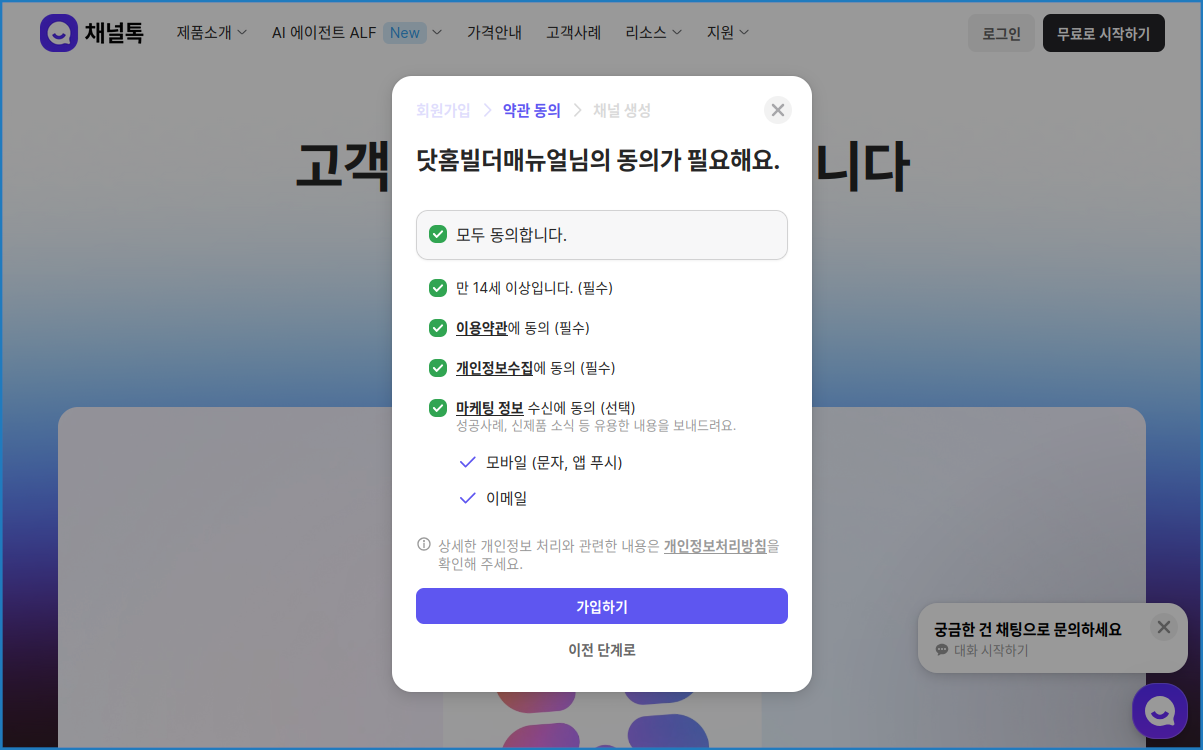Expand the AI 에이전트 ALF dropdown
Screen dimensions: 1203x750
(356, 33)
